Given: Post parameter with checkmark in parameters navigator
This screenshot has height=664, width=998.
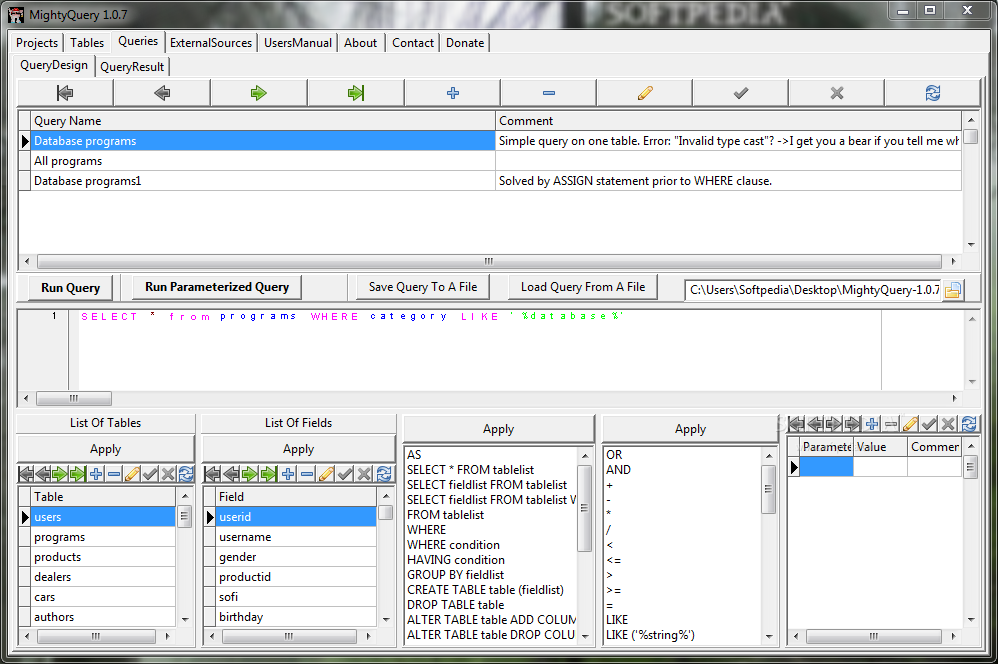Looking at the screenshot, I should tap(929, 423).
